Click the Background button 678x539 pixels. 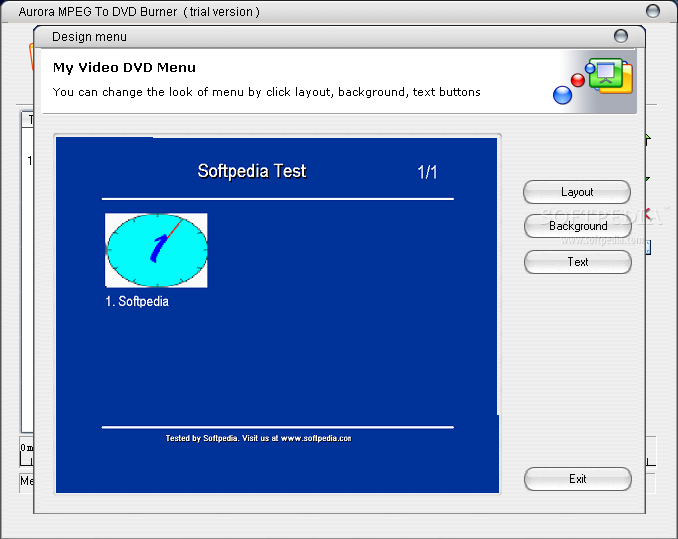click(x=578, y=226)
